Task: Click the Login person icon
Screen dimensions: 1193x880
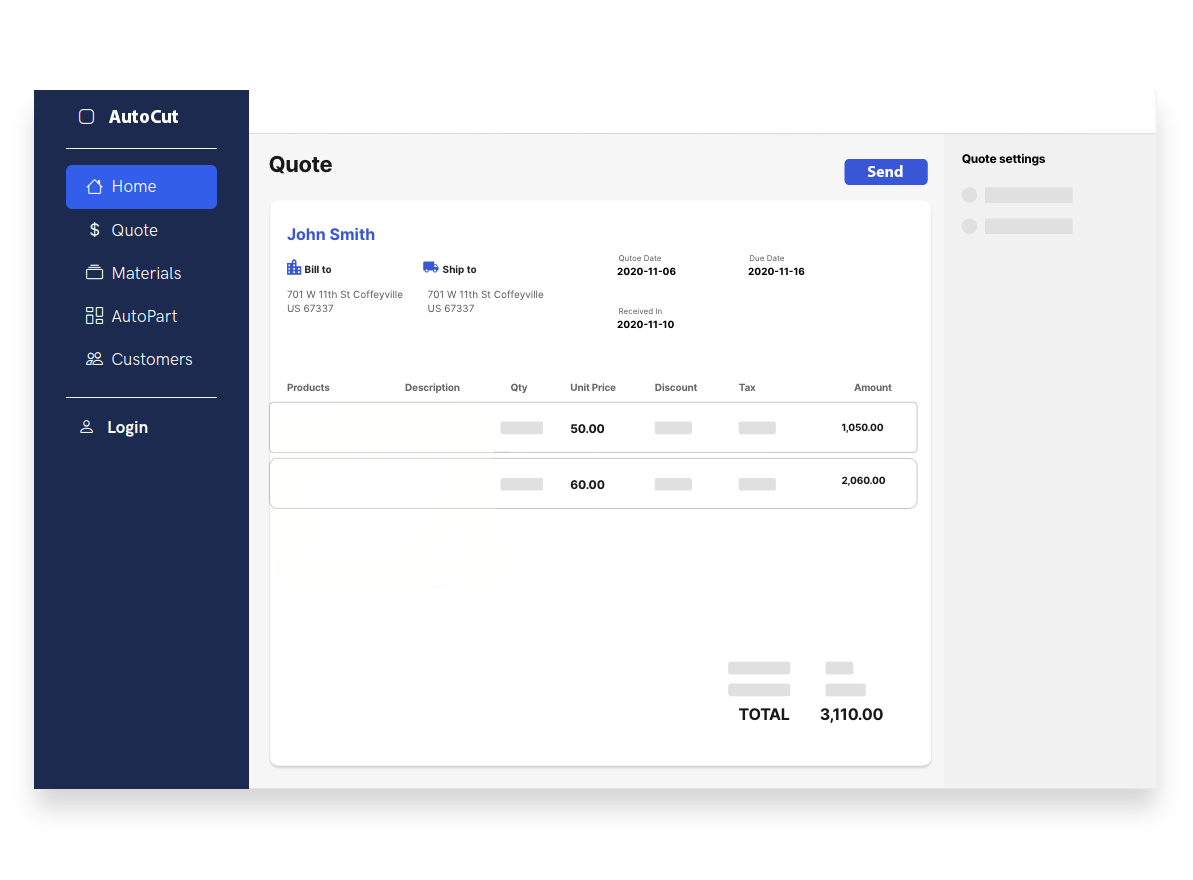Action: pyautogui.click(x=87, y=427)
